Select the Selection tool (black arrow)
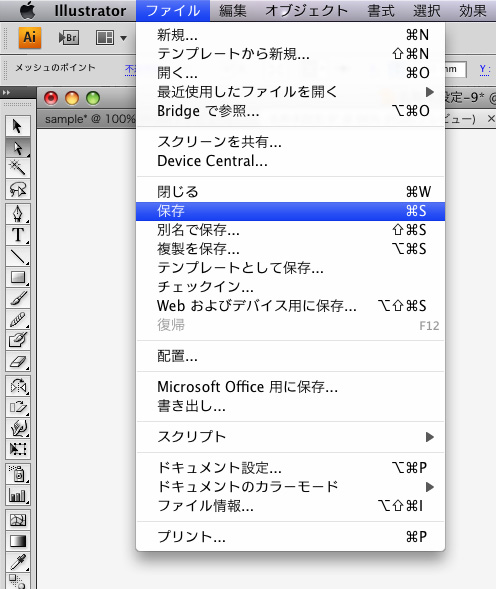 pyautogui.click(x=18, y=126)
